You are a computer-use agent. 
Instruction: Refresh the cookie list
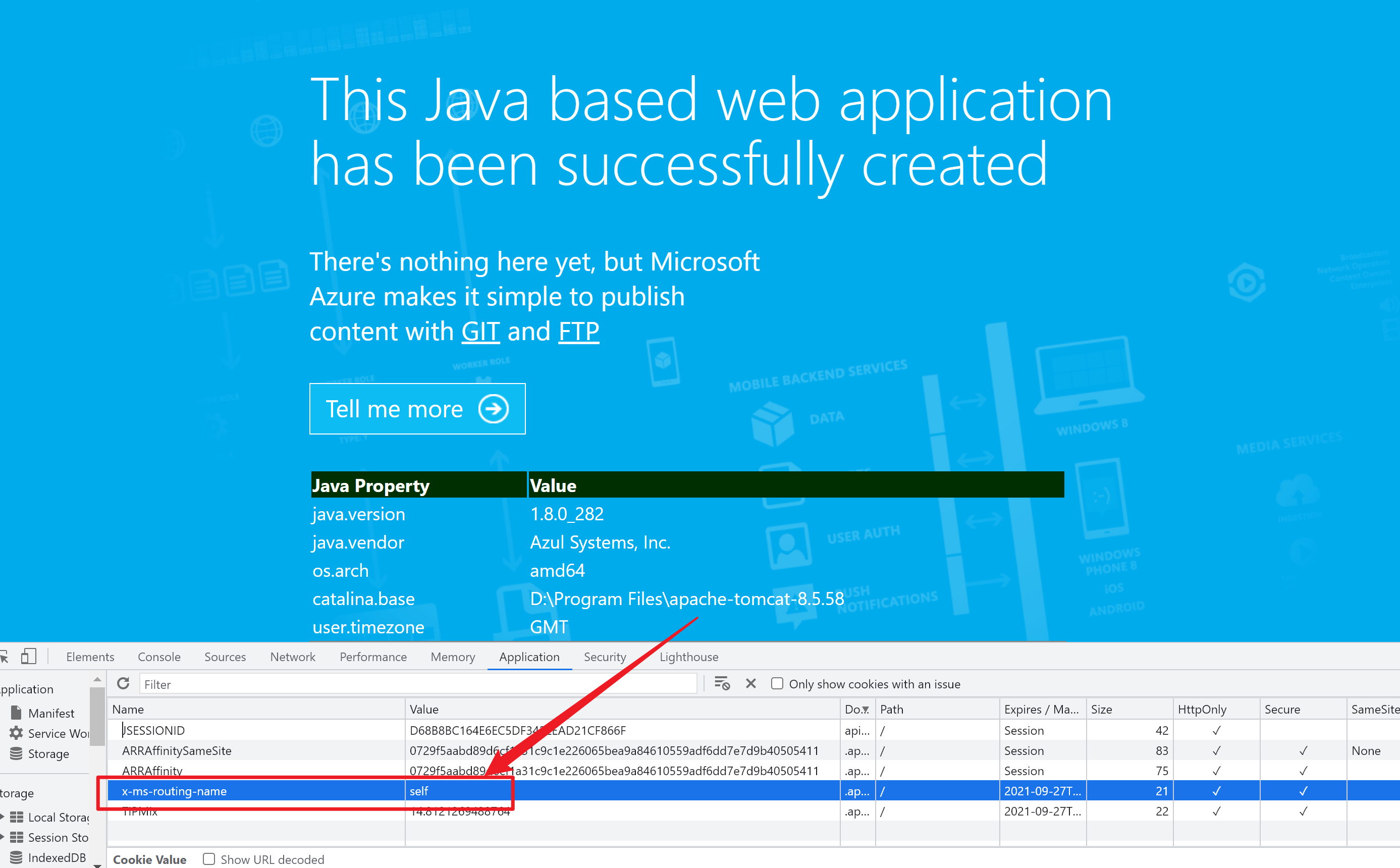(123, 684)
